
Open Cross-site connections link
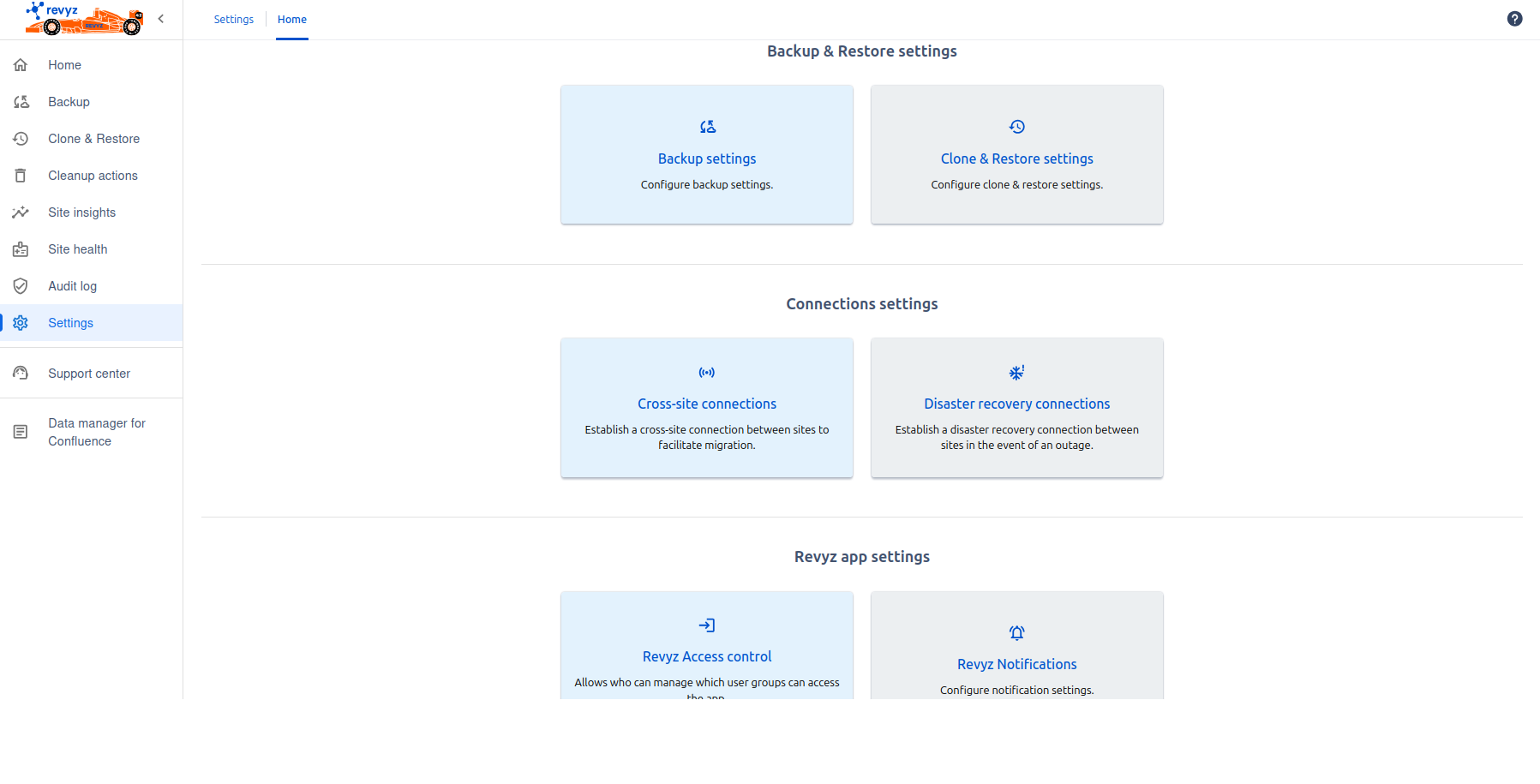[706, 404]
